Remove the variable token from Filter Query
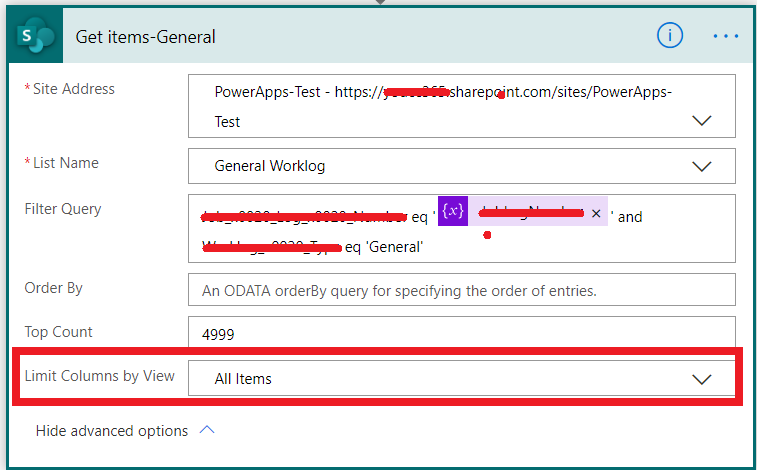 596,213
